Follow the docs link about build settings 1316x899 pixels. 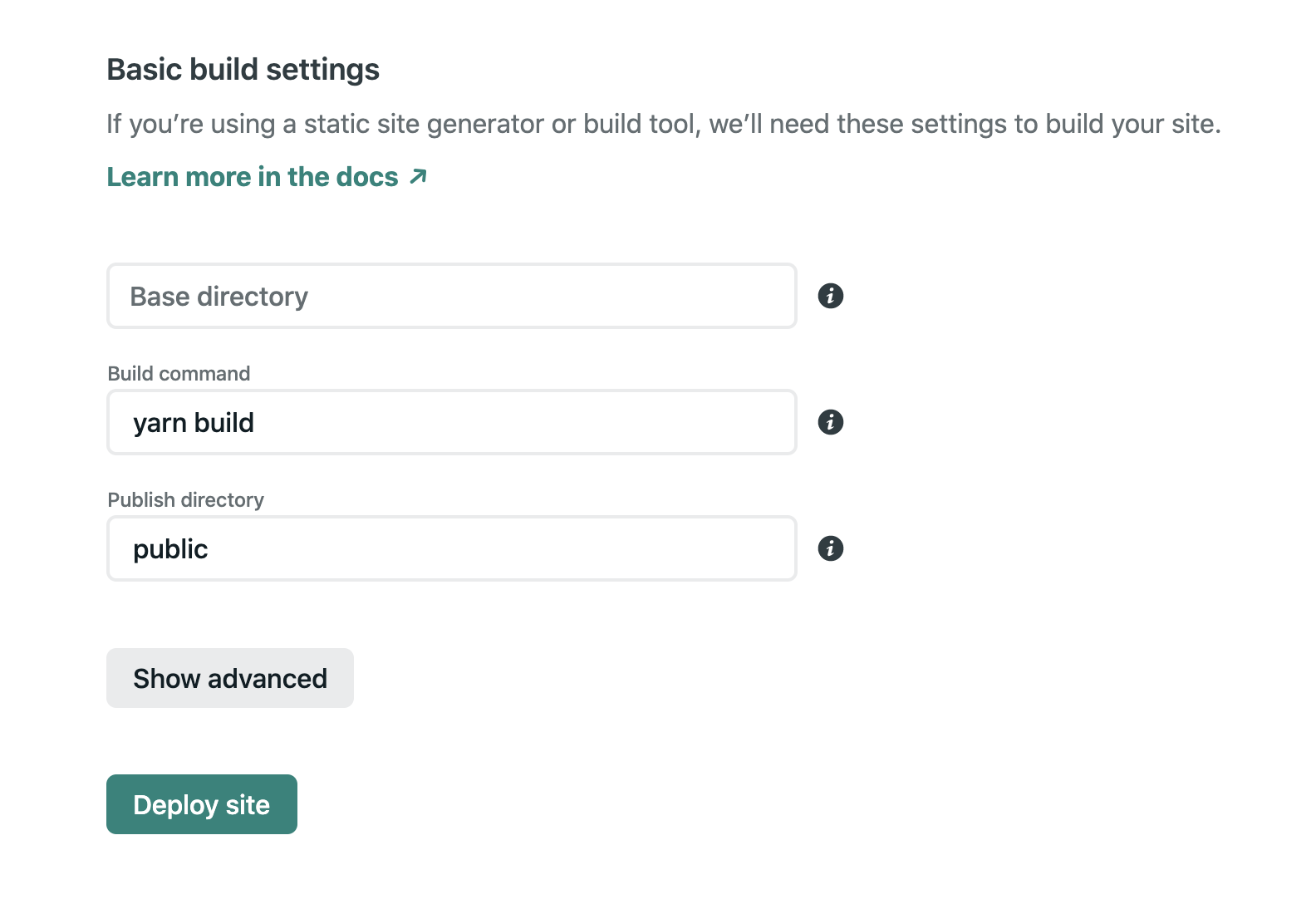(253, 177)
